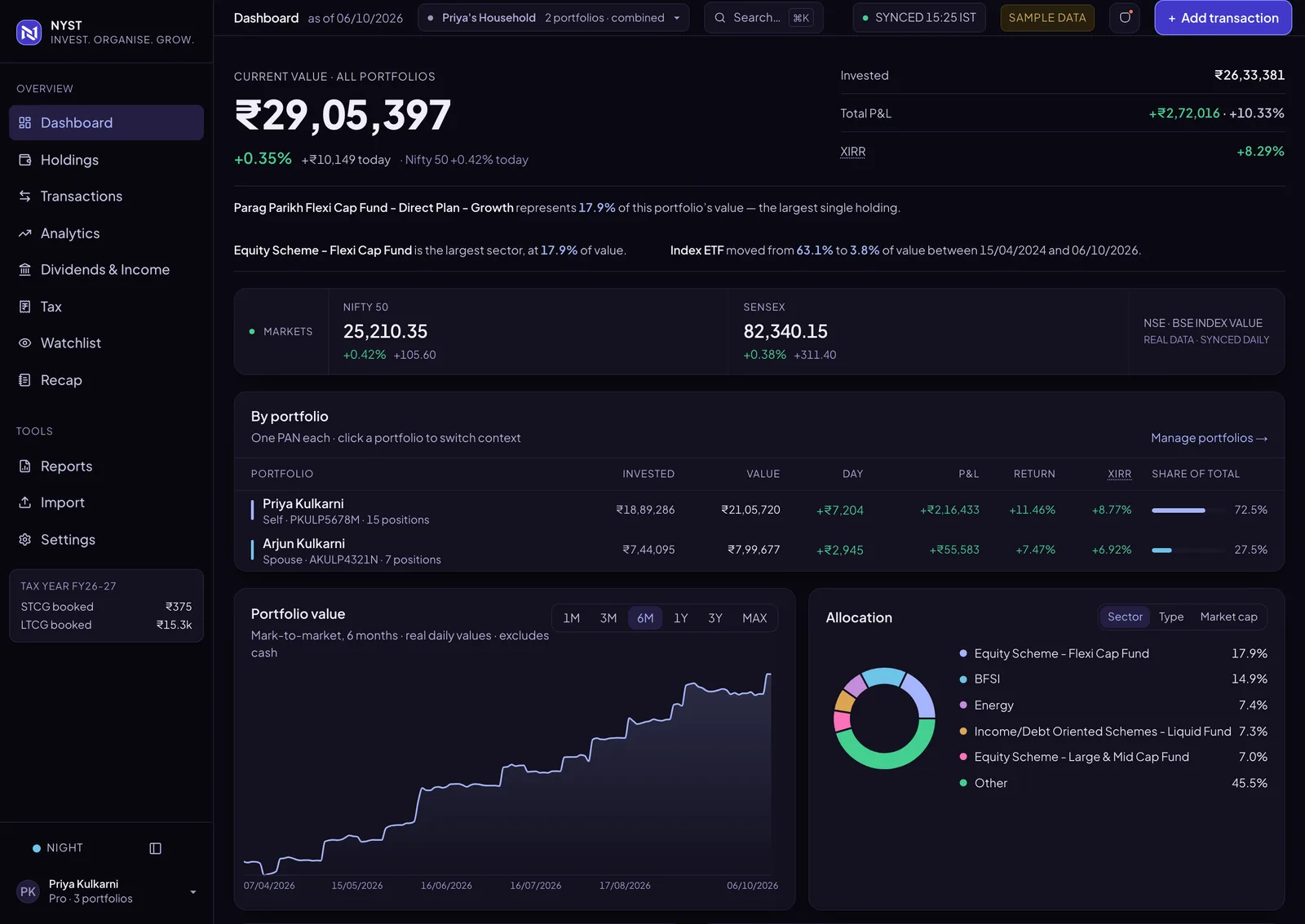Click the Liquid Fund legend entry

tap(1113, 732)
